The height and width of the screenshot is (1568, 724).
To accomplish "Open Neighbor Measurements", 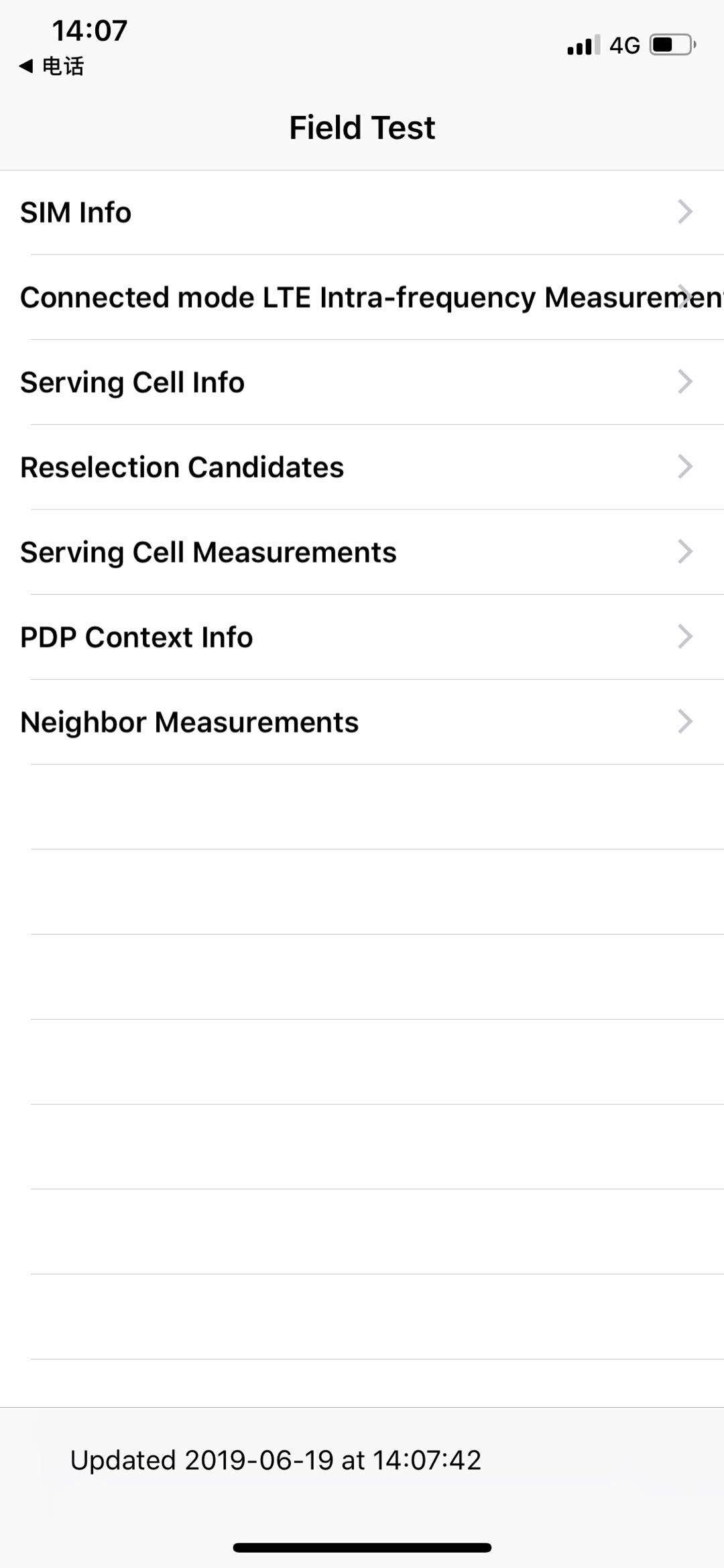I will pos(189,722).
